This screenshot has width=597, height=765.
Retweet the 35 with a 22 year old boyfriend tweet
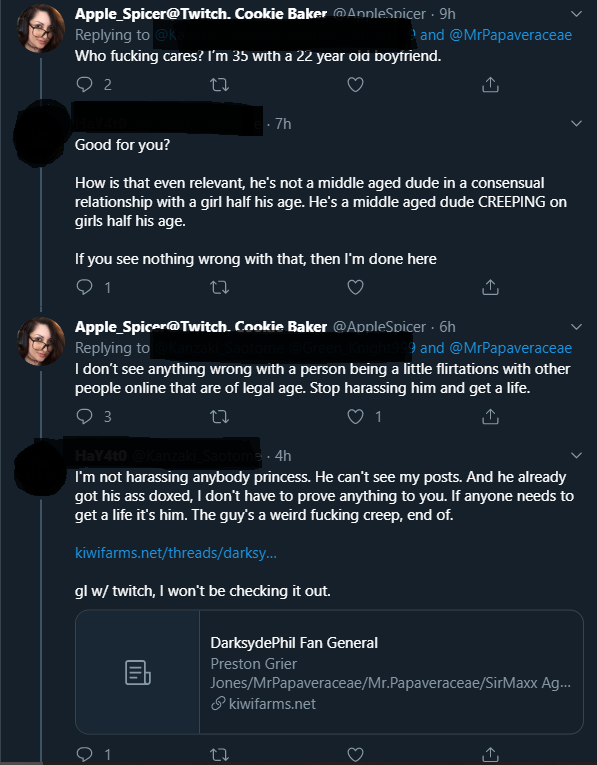219,85
